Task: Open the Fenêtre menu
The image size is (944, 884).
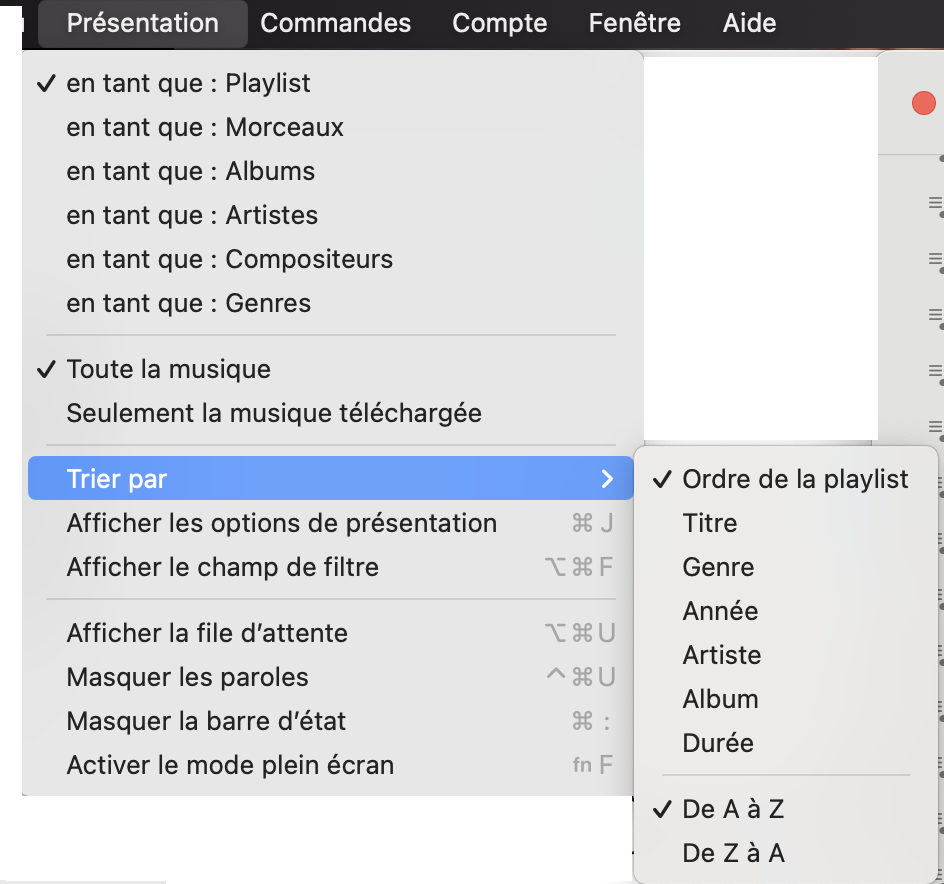Action: [634, 23]
